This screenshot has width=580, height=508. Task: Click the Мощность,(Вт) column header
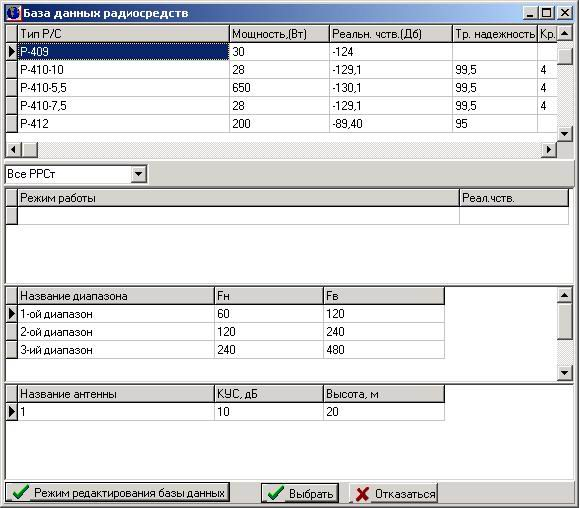(279, 34)
